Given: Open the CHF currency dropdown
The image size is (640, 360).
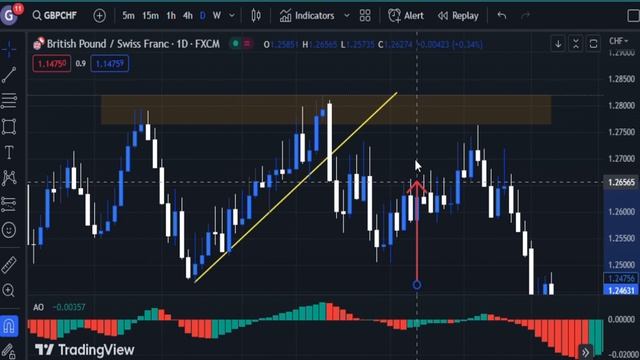Looking at the screenshot, I should pyautogui.click(x=618, y=41).
